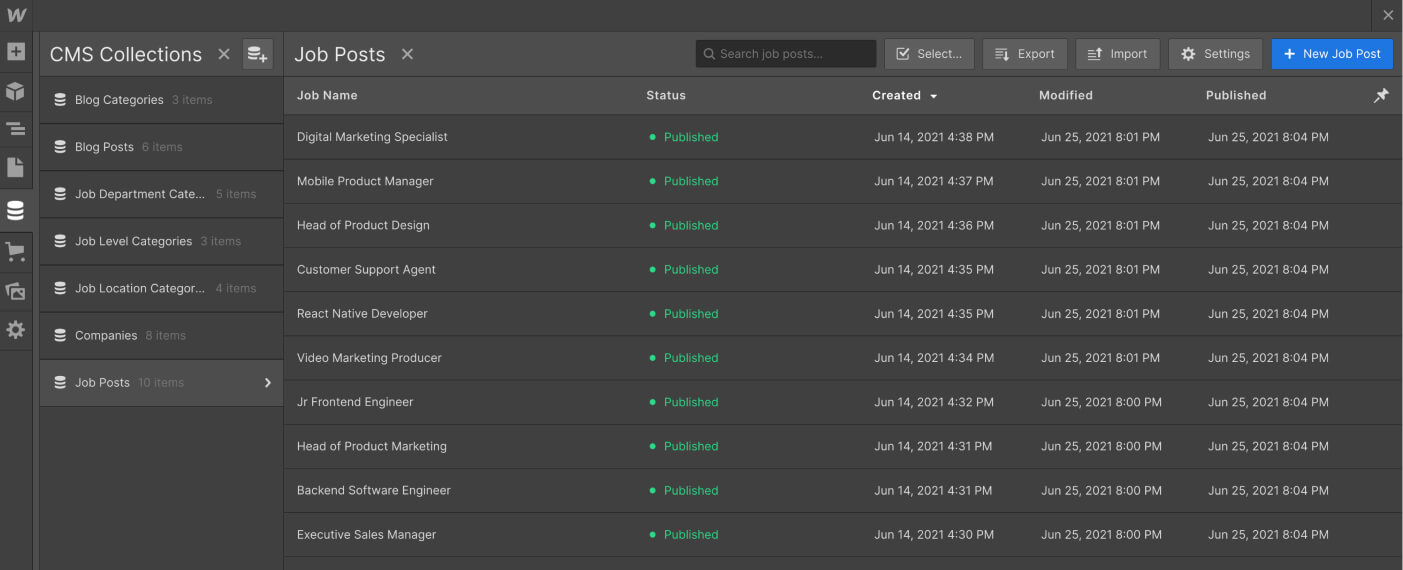This screenshot has width=1403, height=570.
Task: Sort by the Modified column header
Action: pos(1066,95)
